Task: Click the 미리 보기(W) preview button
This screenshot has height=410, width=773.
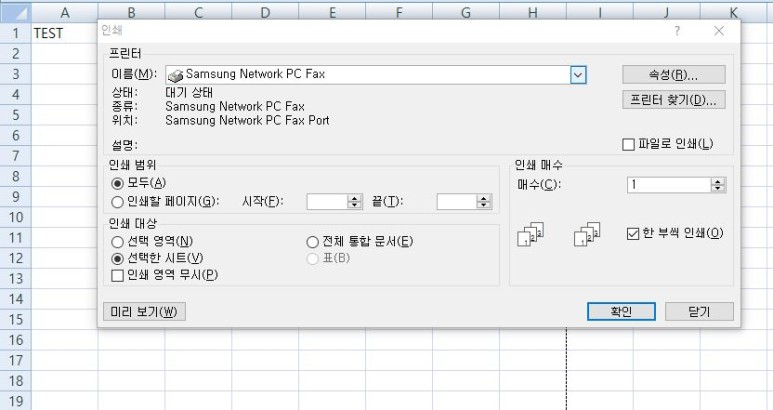Action: tap(144, 311)
